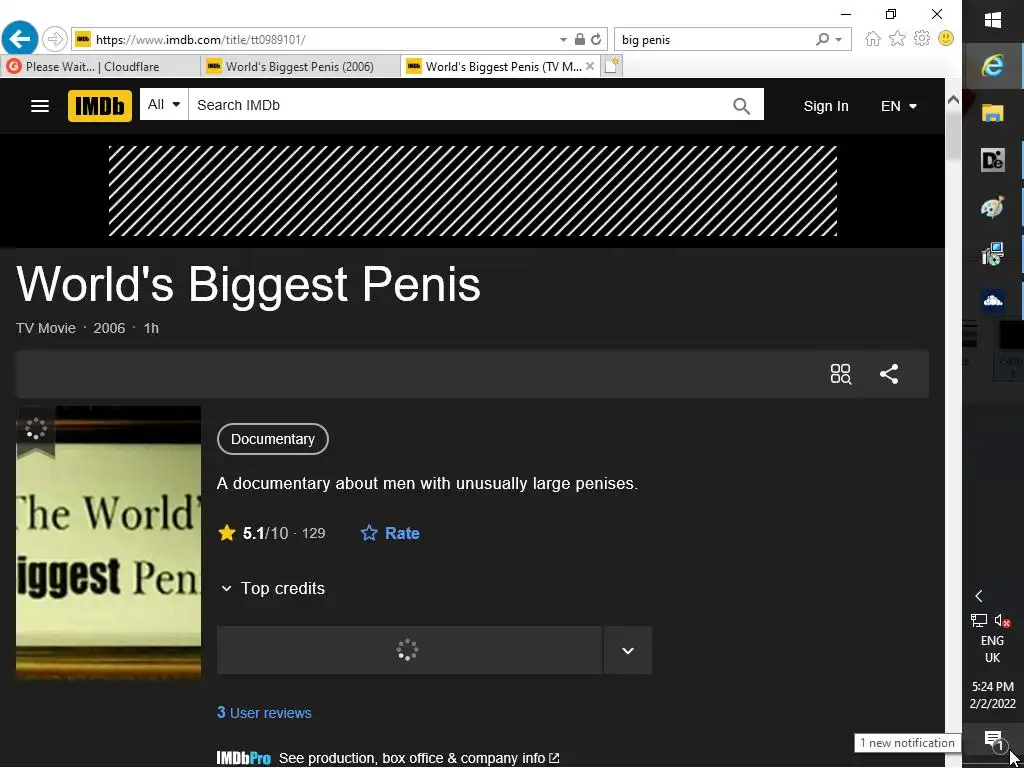Screen dimensions: 1024x768
Task: Click the network tray icon
Action: click(978, 620)
